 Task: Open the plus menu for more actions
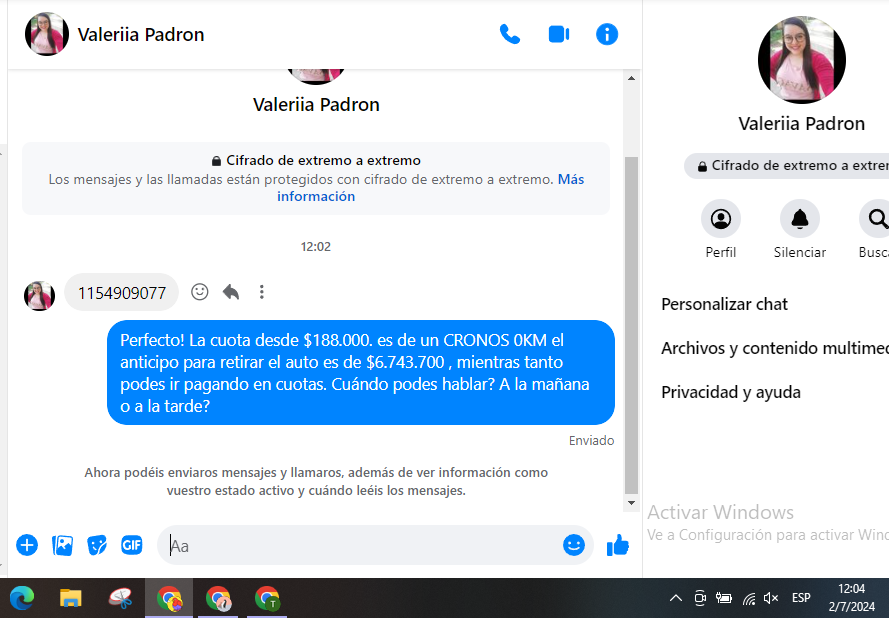27,545
